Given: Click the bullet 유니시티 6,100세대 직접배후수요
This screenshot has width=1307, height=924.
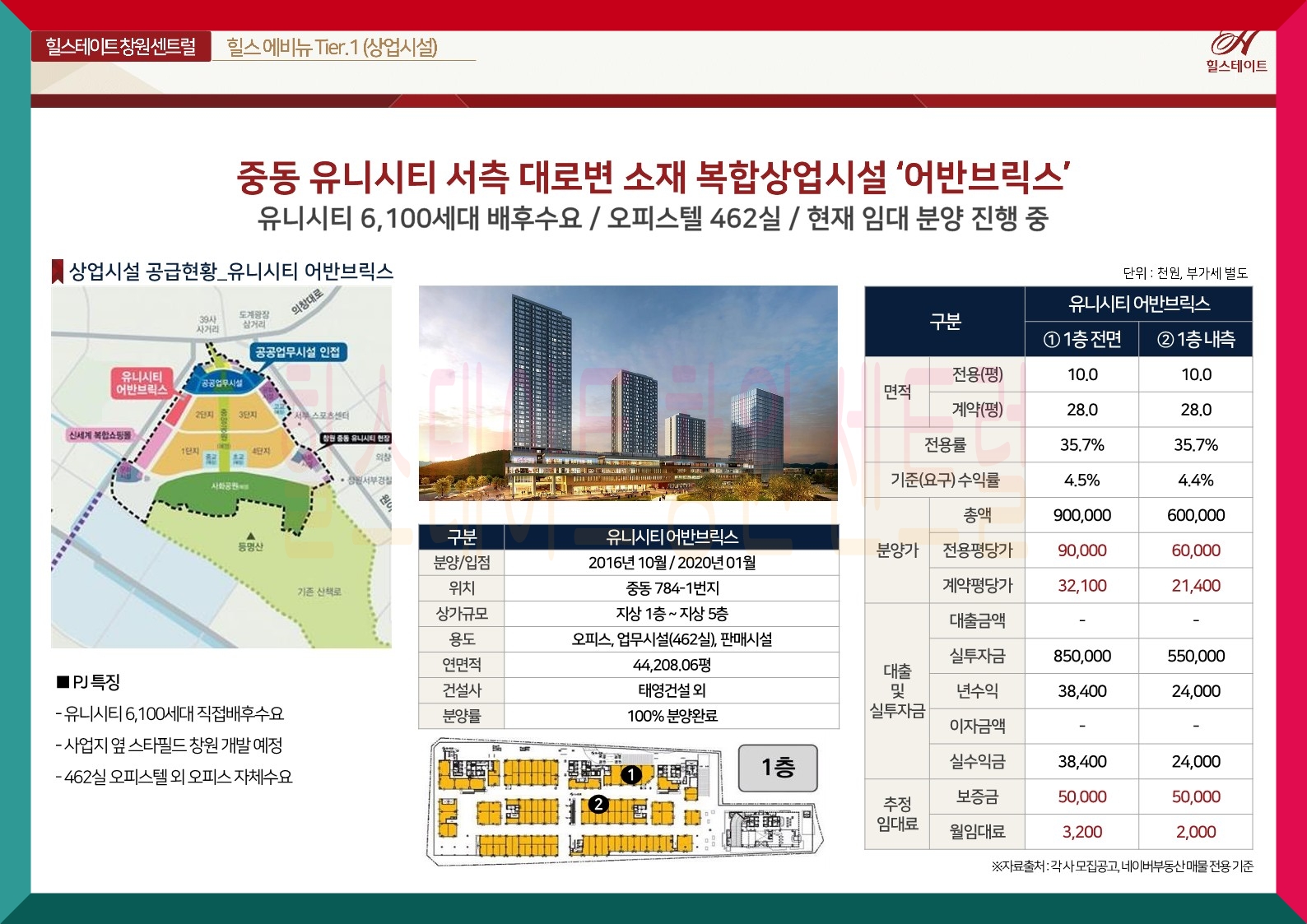Looking at the screenshot, I should coord(170,714).
